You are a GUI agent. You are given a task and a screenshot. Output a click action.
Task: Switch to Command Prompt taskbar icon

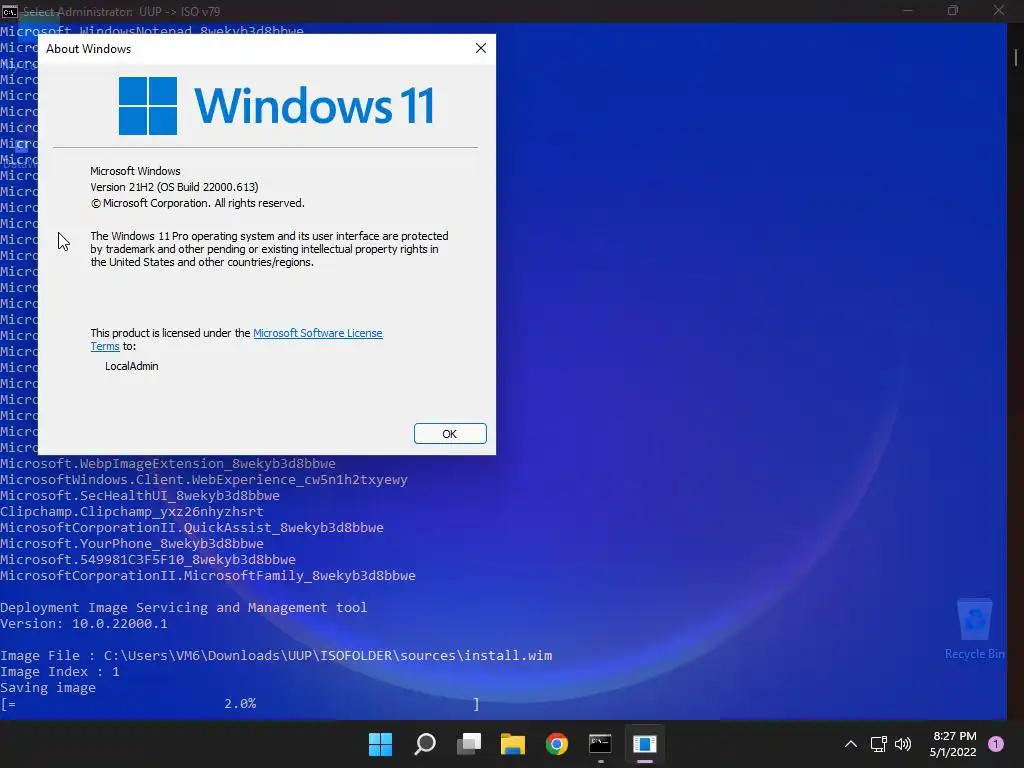600,744
